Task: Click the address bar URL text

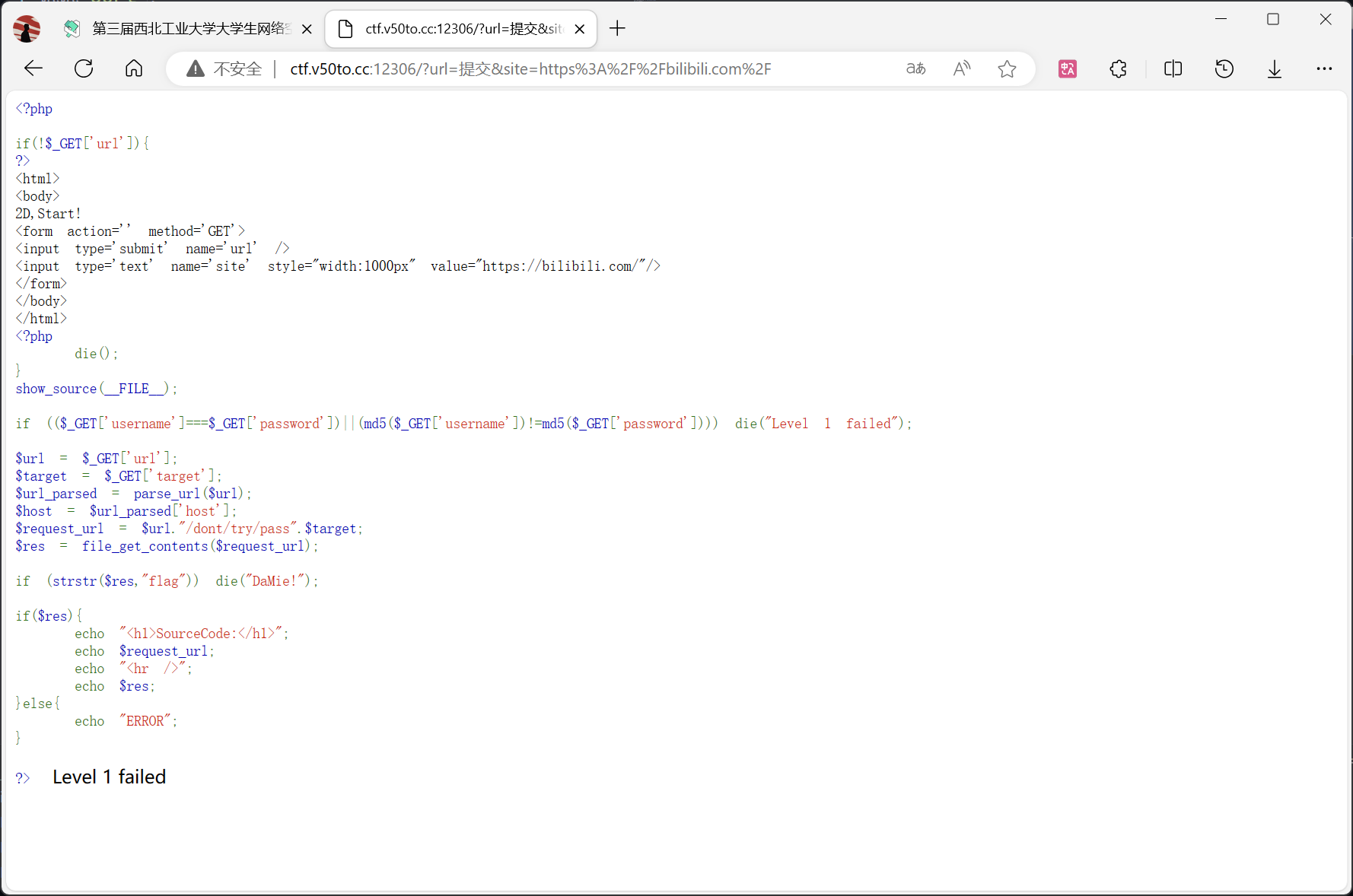Action: coord(530,69)
